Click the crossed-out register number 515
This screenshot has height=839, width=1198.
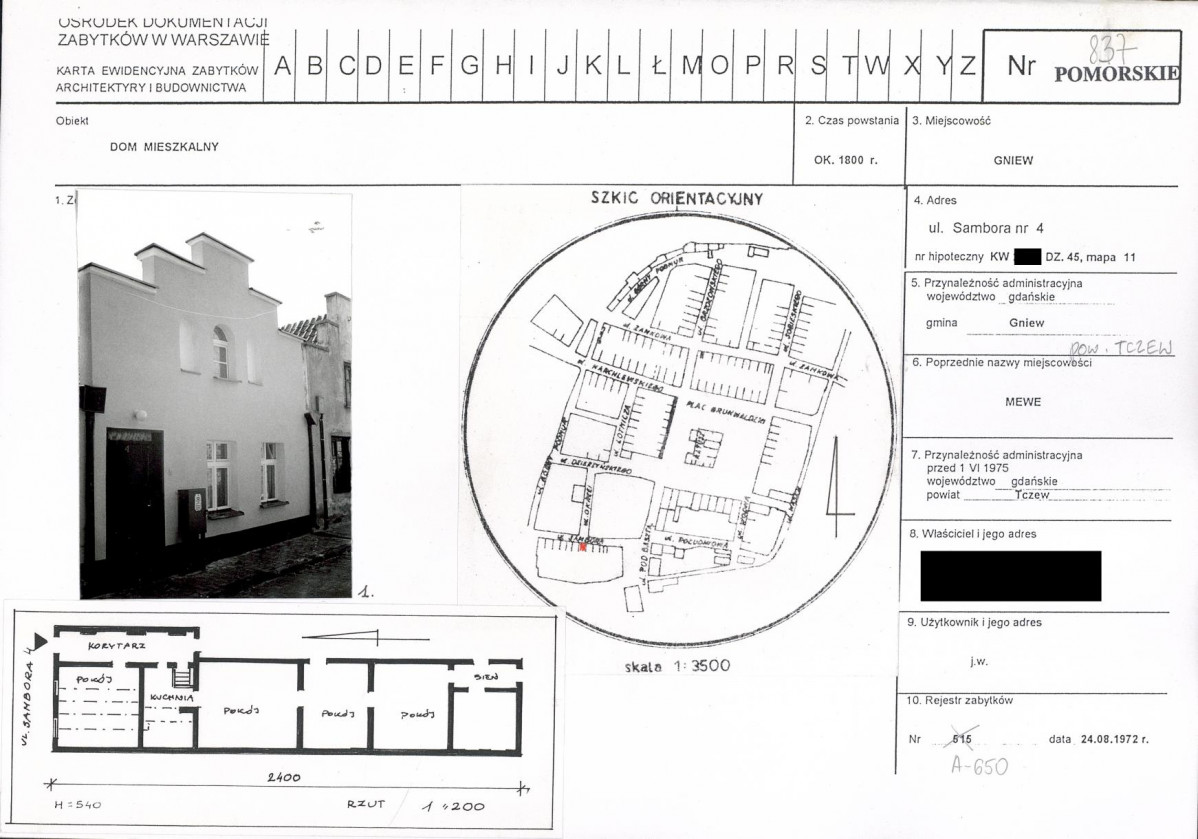pyautogui.click(x=962, y=739)
